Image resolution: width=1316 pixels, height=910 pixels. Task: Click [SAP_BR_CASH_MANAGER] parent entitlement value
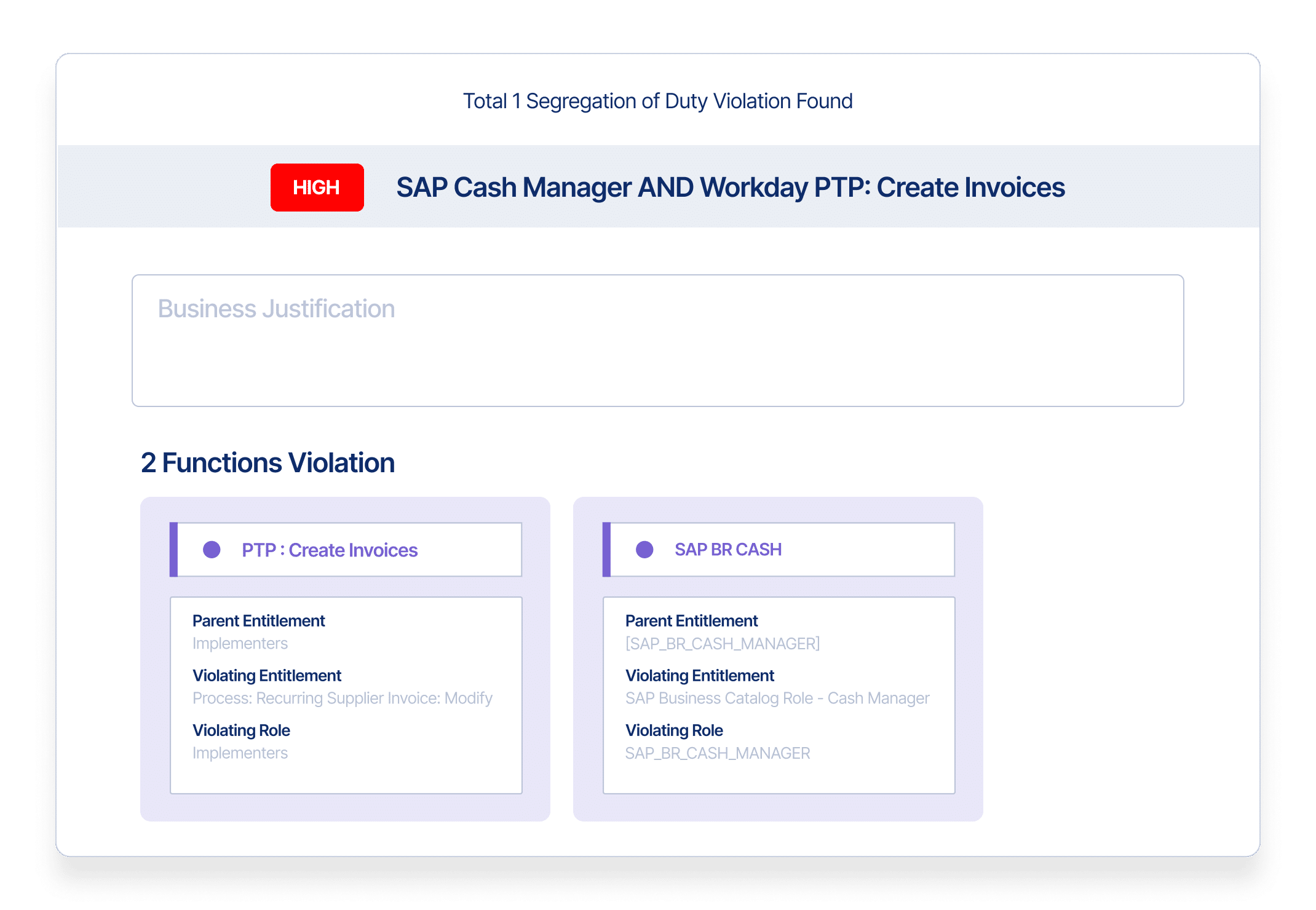click(723, 644)
